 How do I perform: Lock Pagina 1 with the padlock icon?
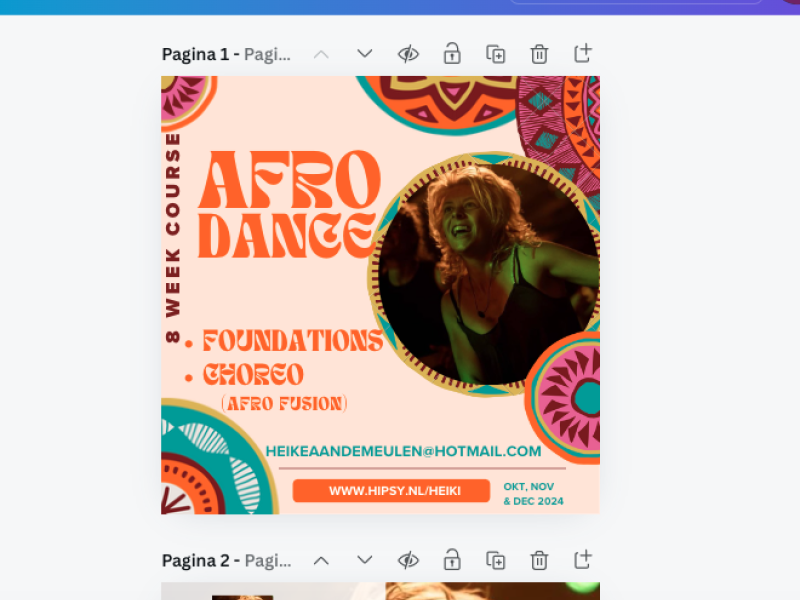tap(451, 53)
